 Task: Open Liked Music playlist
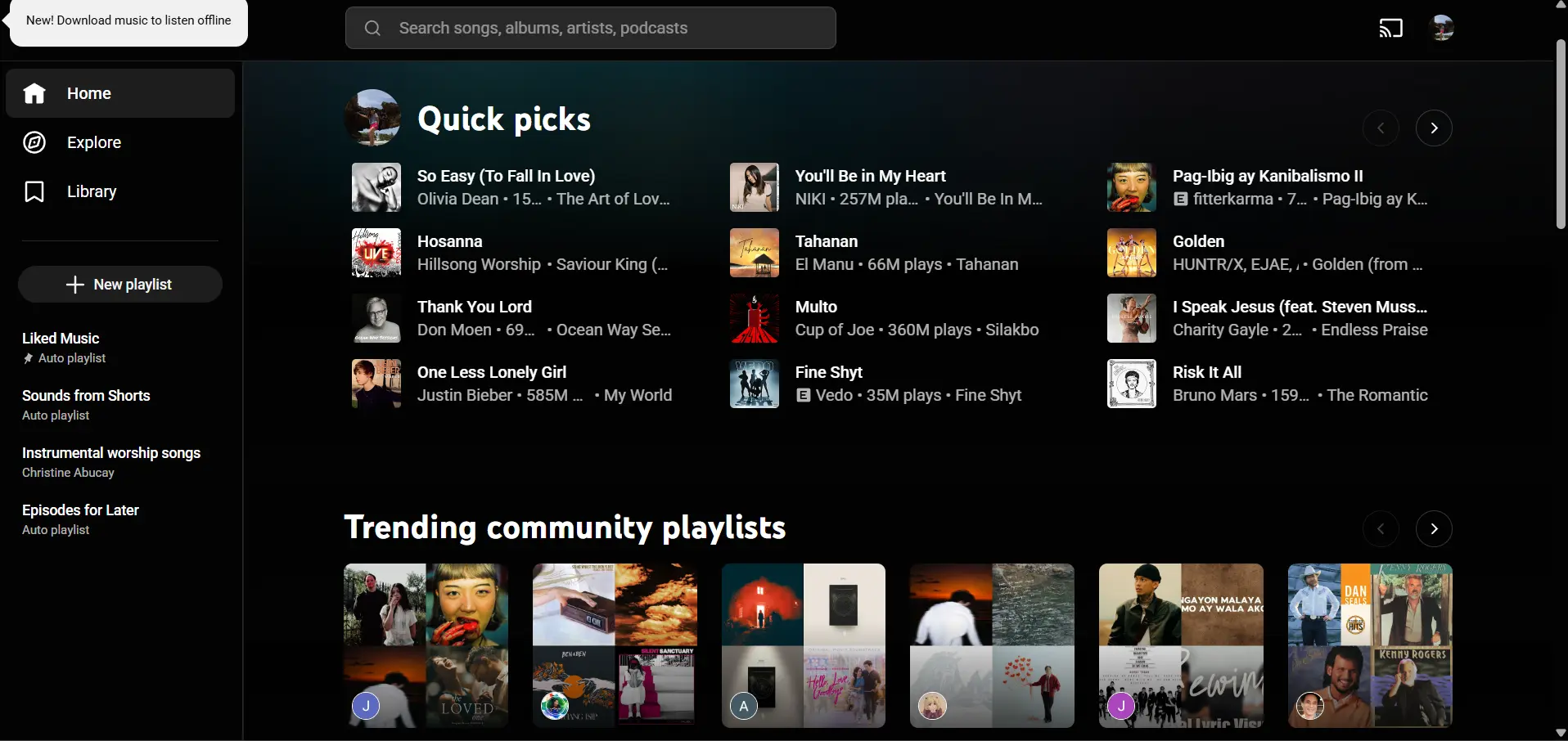point(120,348)
